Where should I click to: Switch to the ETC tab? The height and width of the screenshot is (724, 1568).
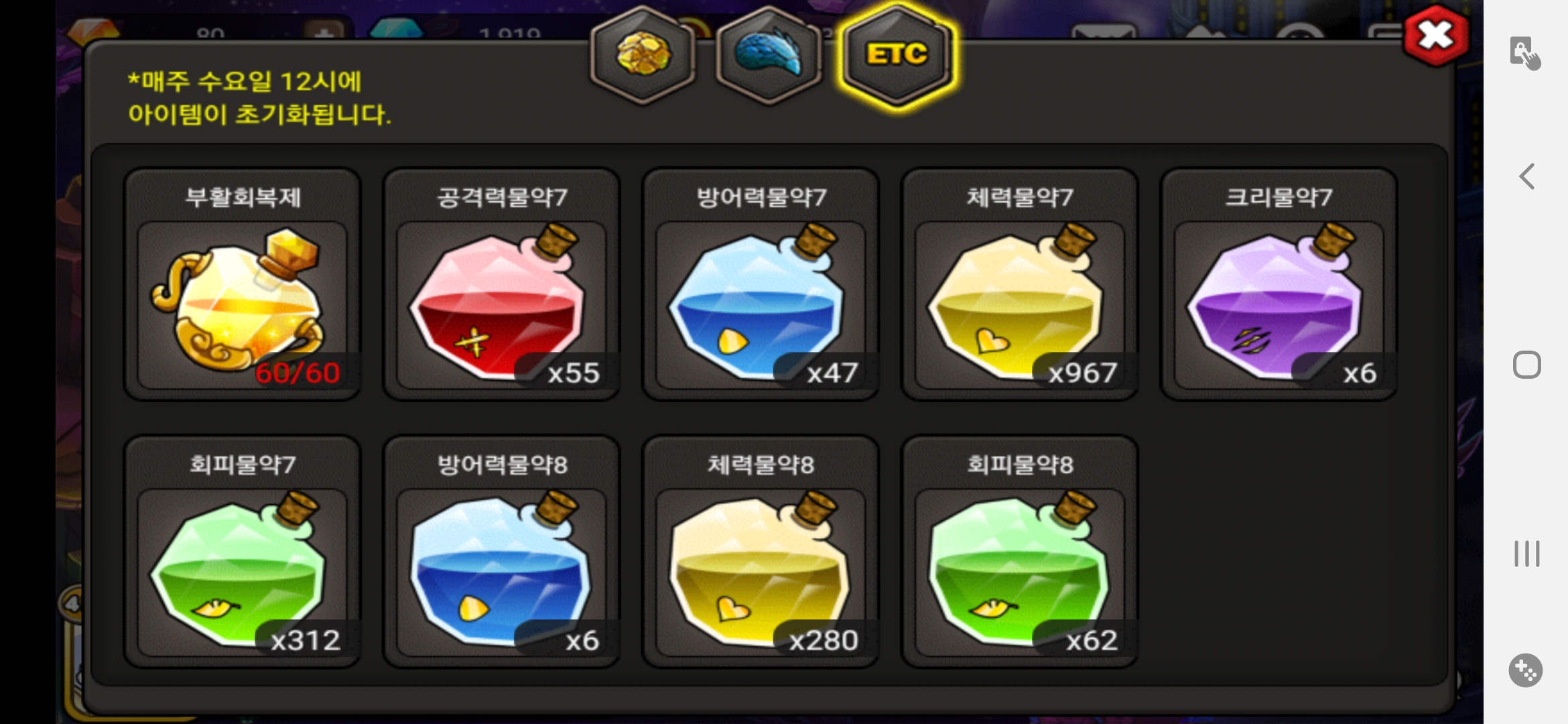(x=897, y=54)
